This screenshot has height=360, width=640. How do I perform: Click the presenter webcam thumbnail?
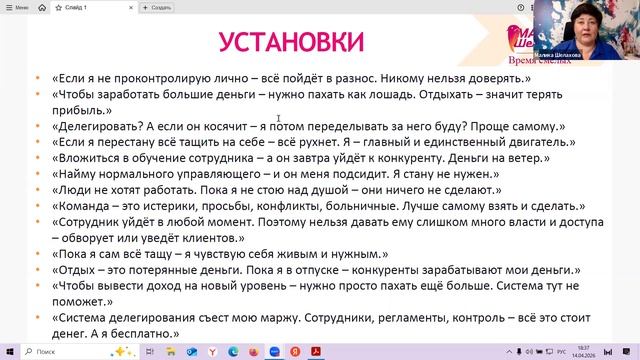click(x=587, y=30)
